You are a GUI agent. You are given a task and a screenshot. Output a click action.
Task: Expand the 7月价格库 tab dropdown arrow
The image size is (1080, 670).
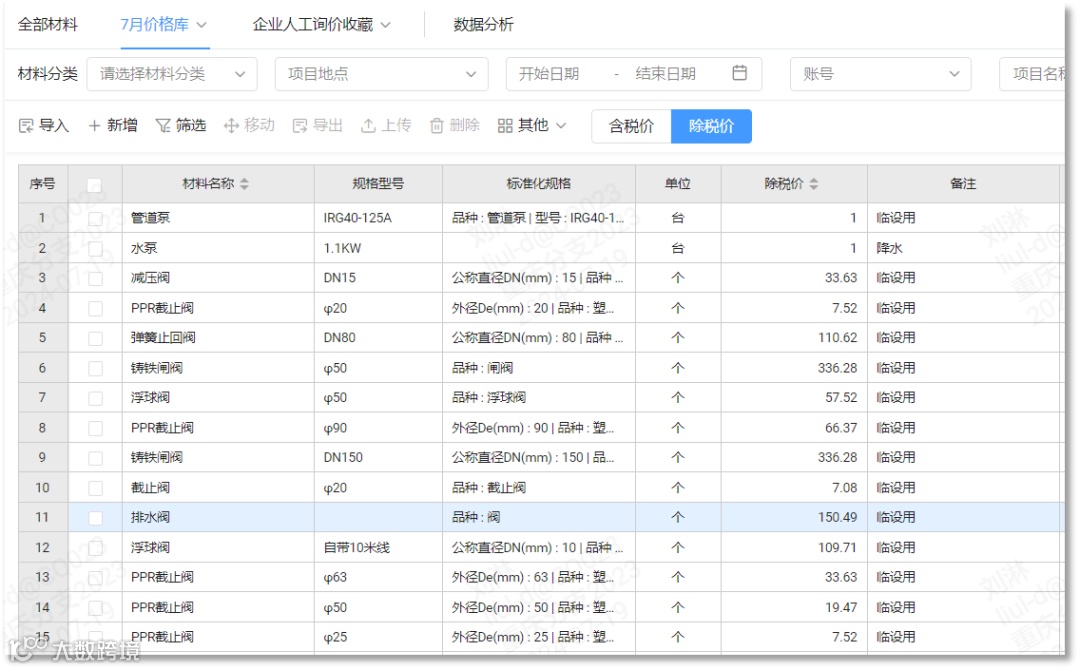[201, 25]
